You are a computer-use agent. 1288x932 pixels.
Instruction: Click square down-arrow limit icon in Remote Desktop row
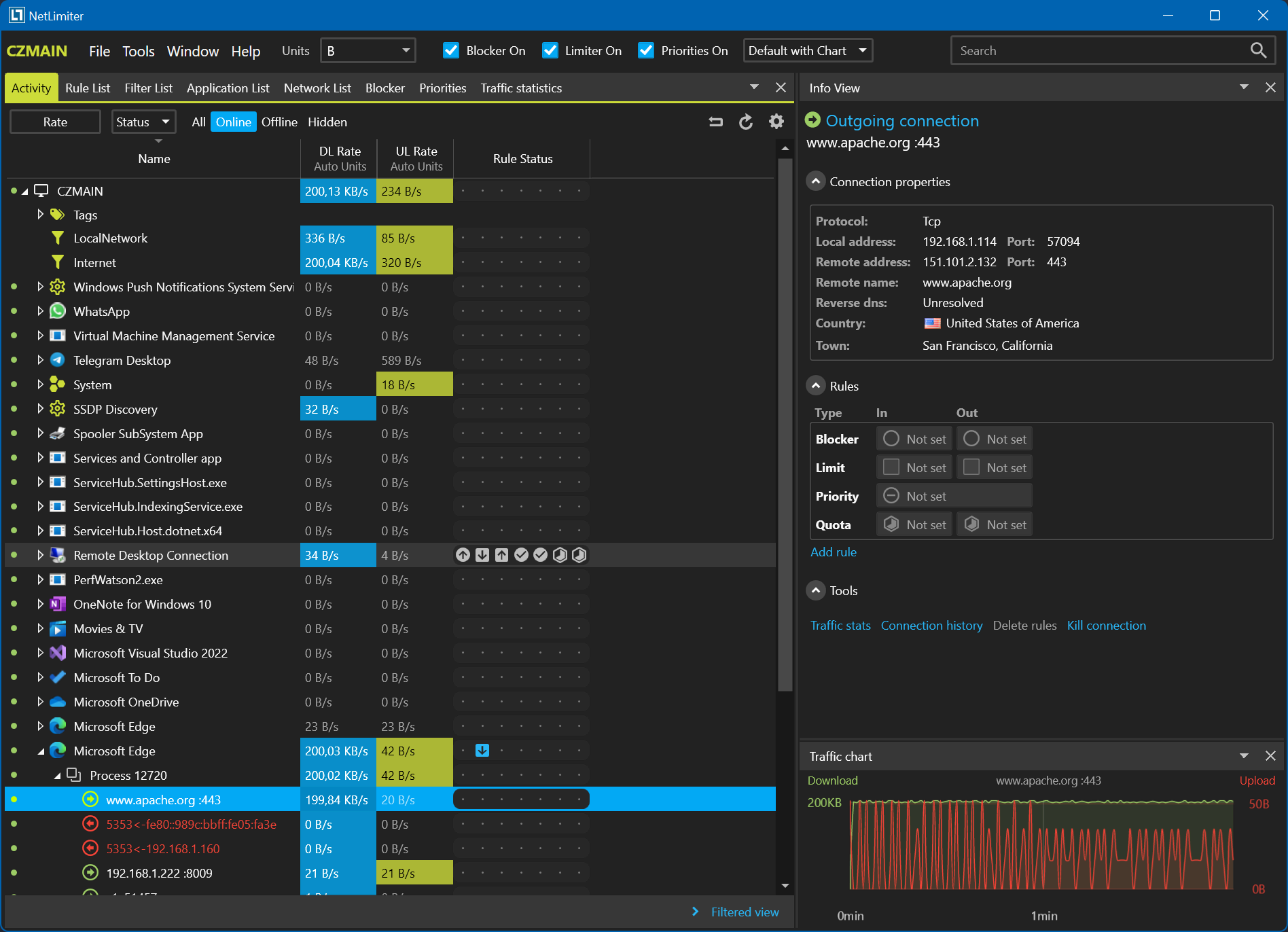coord(482,555)
